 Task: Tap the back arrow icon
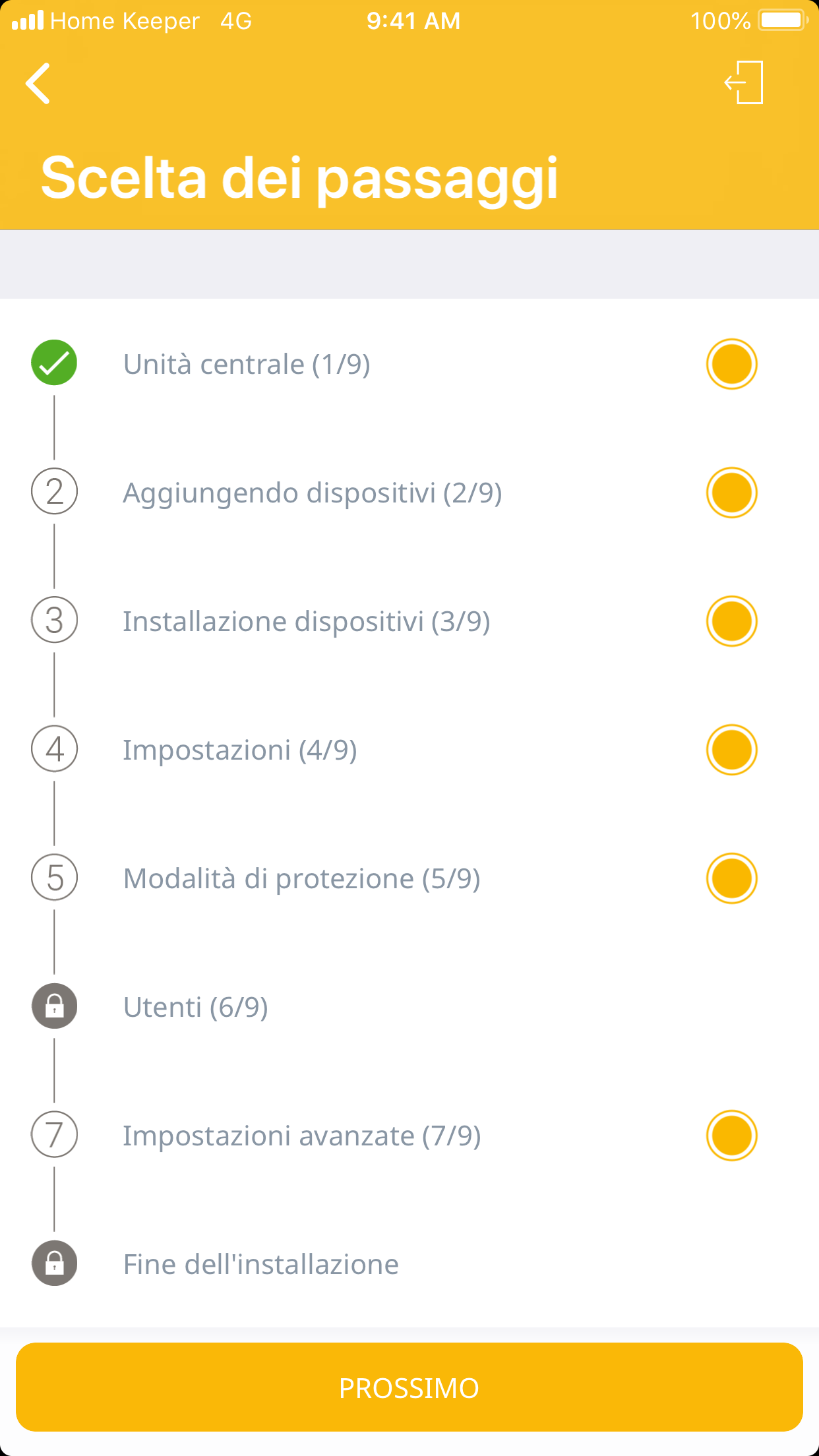(x=38, y=84)
